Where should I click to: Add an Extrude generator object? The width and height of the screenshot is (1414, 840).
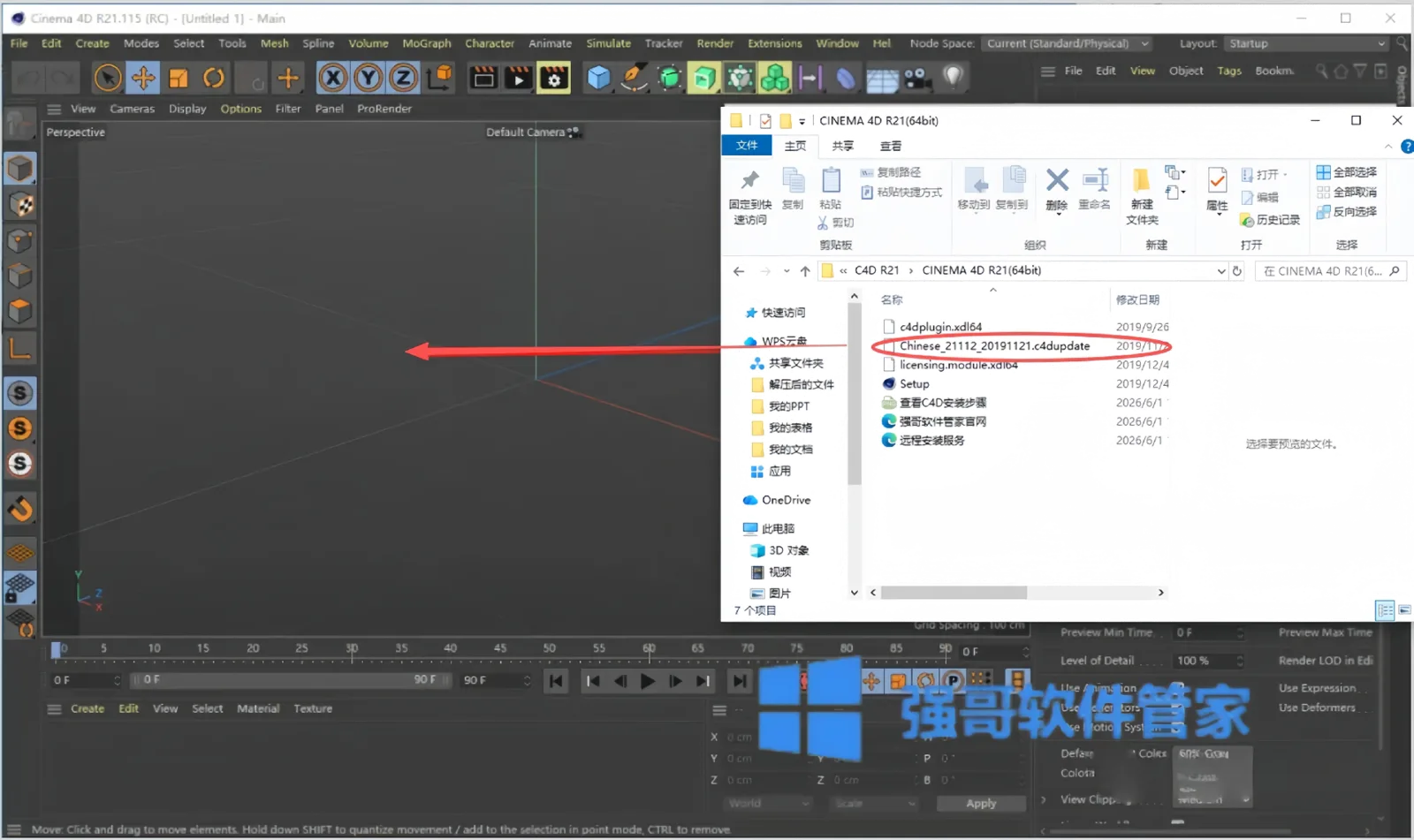(x=704, y=79)
